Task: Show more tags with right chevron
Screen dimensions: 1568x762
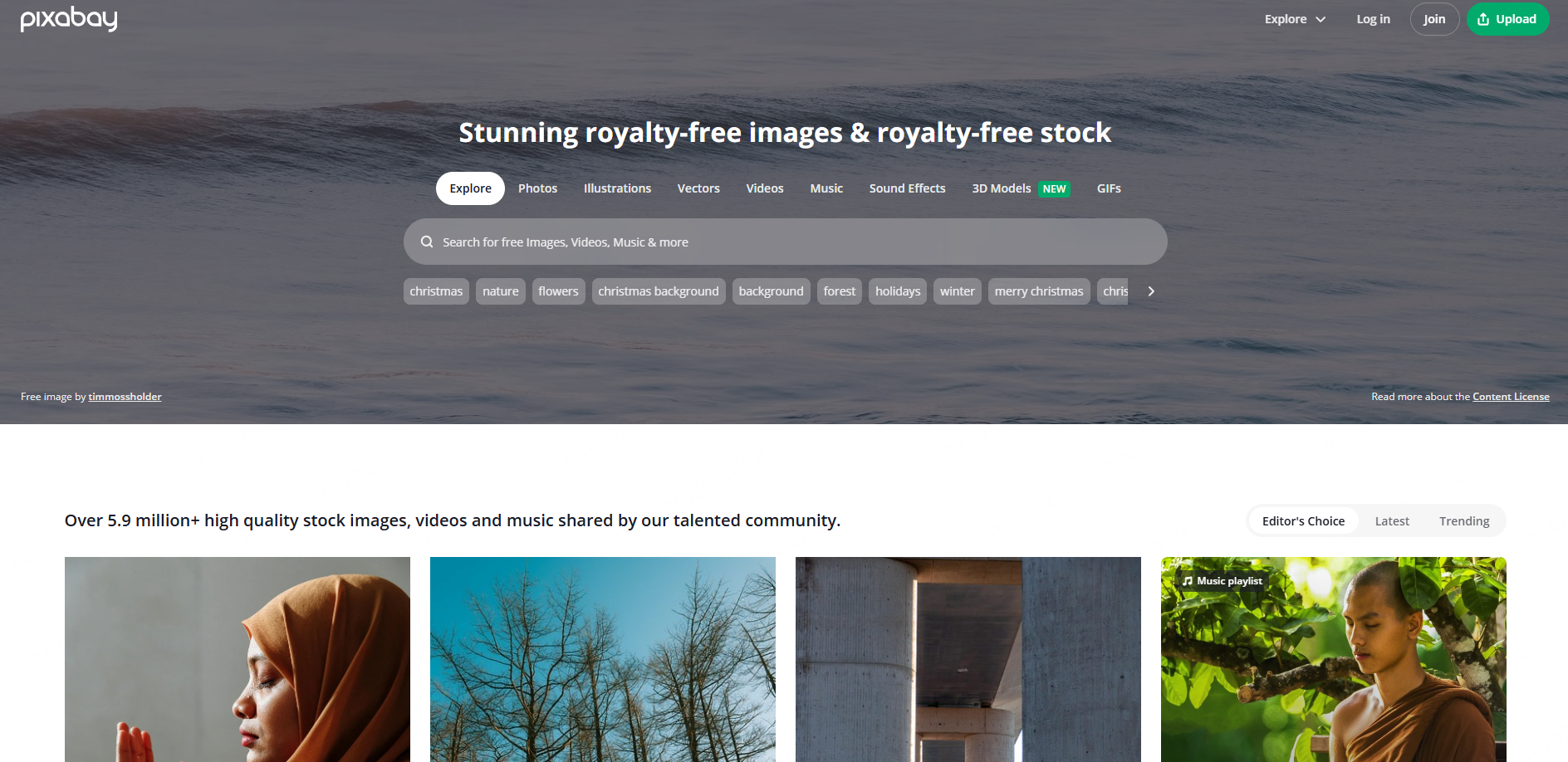Action: (1151, 291)
